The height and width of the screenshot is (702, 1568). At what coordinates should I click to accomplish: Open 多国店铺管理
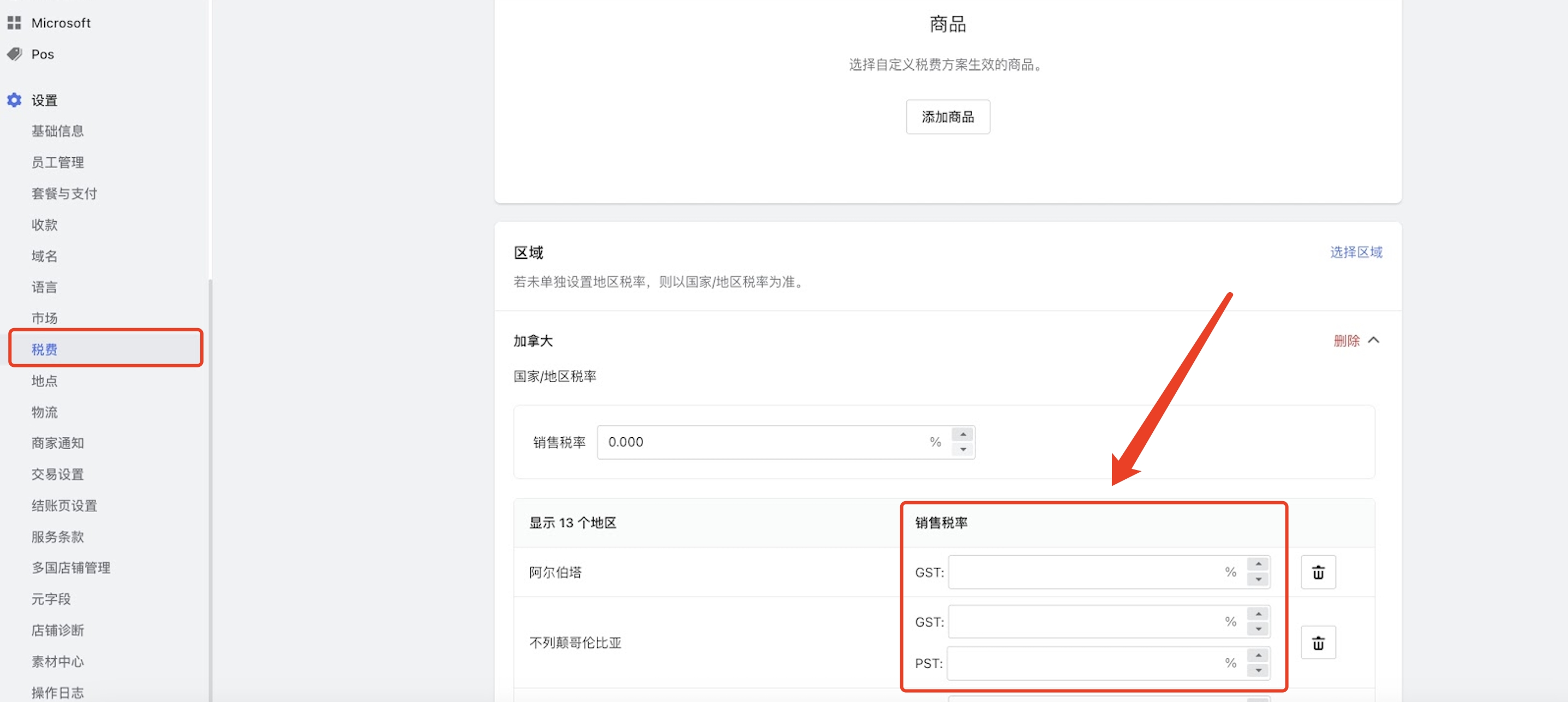pyautogui.click(x=70, y=568)
